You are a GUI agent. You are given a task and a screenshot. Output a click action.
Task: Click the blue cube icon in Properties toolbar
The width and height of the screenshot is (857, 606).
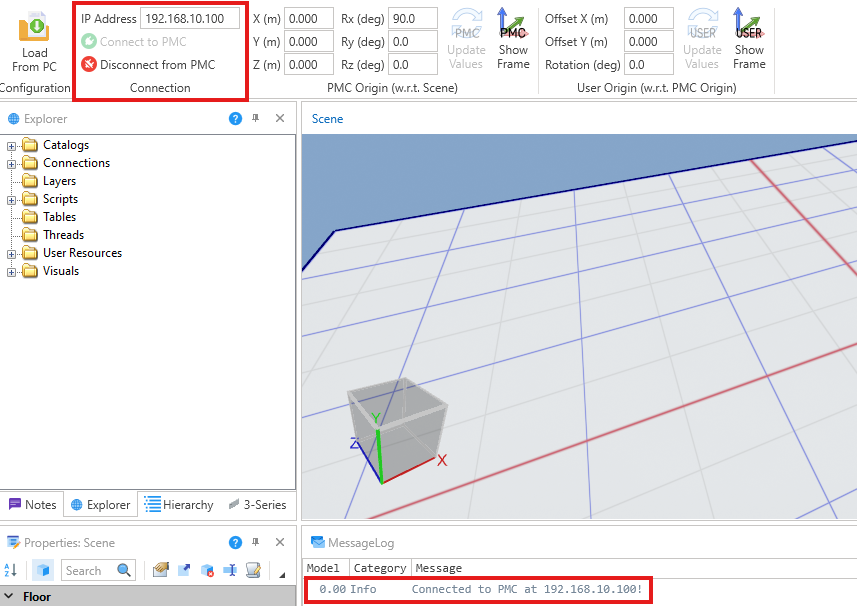pyautogui.click(x=43, y=570)
